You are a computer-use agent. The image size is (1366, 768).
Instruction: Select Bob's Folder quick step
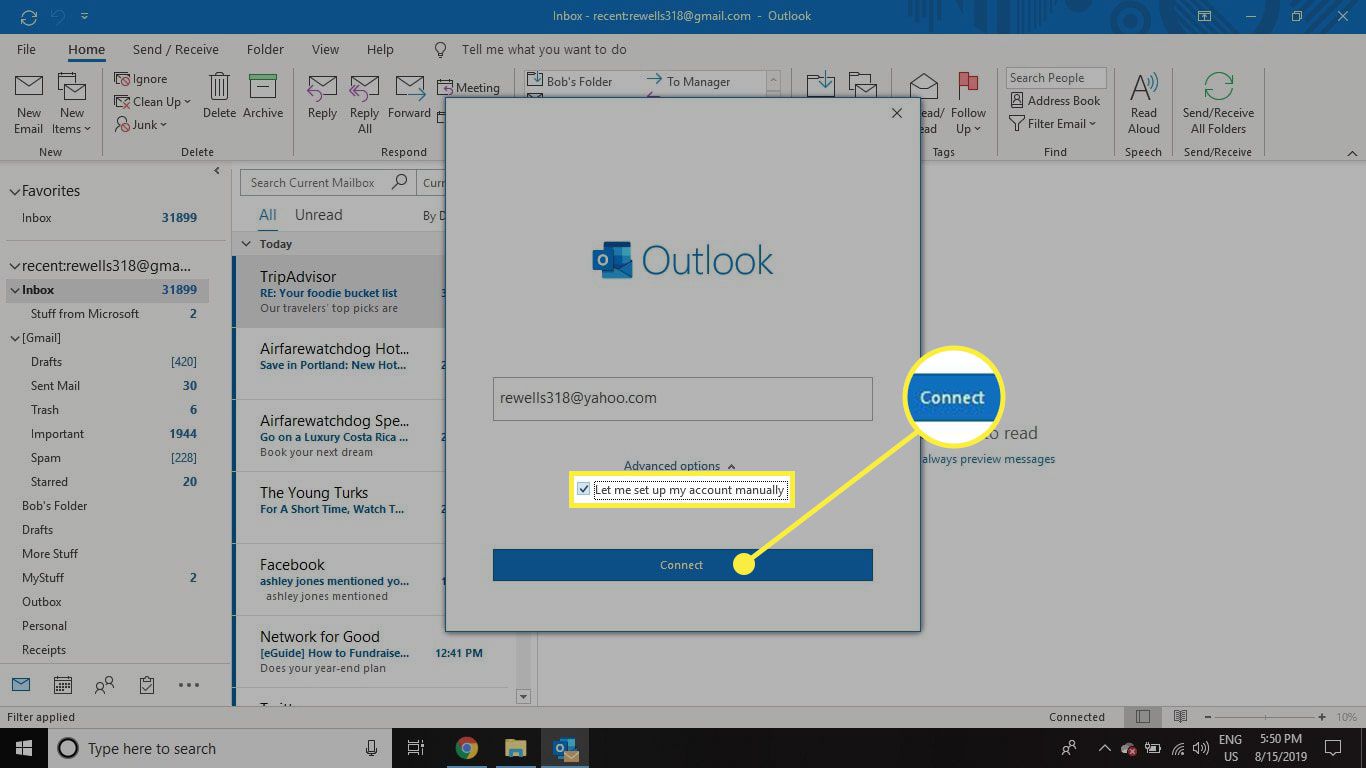570,82
